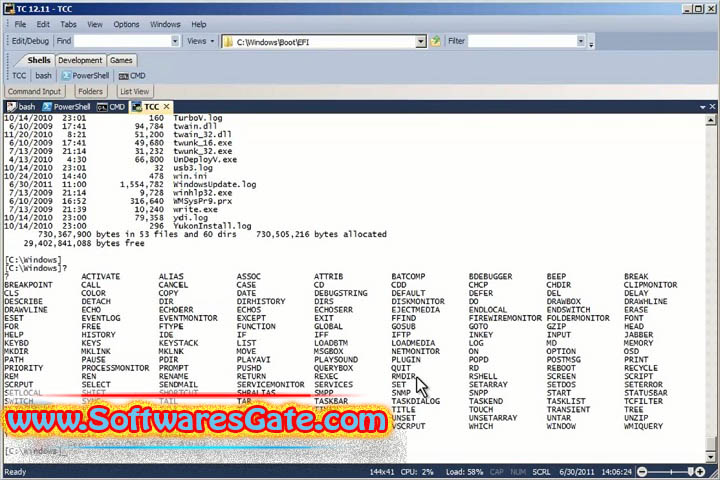This screenshot has width=720, height=480.
Task: Select the Shells toolbar tab
Action: [39, 60]
